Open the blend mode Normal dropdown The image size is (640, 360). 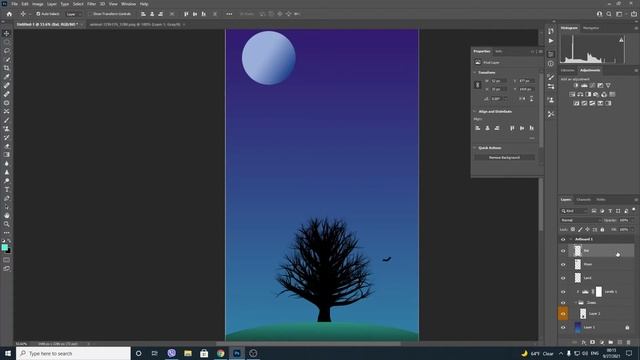[580, 220]
